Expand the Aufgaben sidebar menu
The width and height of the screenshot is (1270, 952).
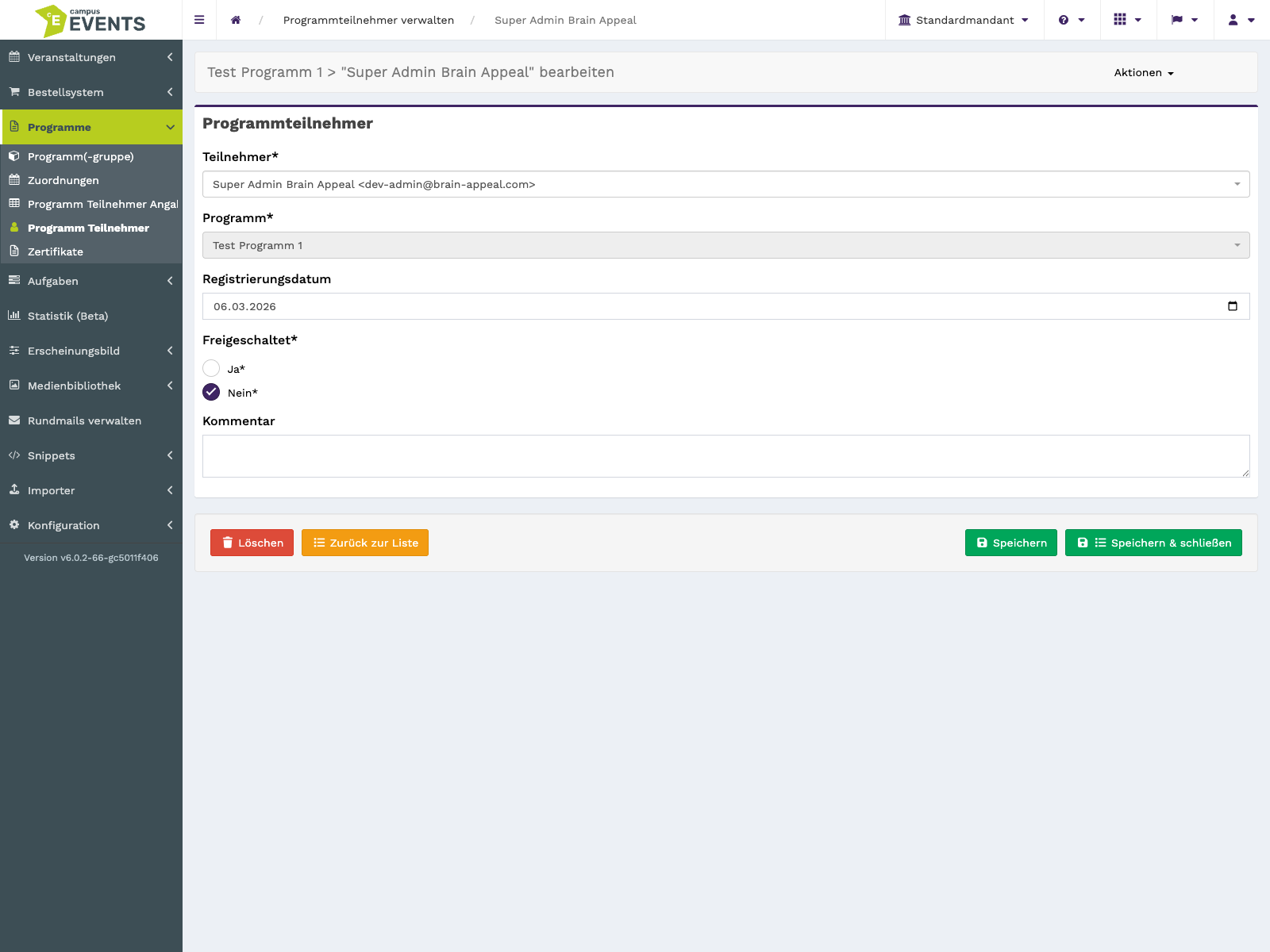(91, 281)
